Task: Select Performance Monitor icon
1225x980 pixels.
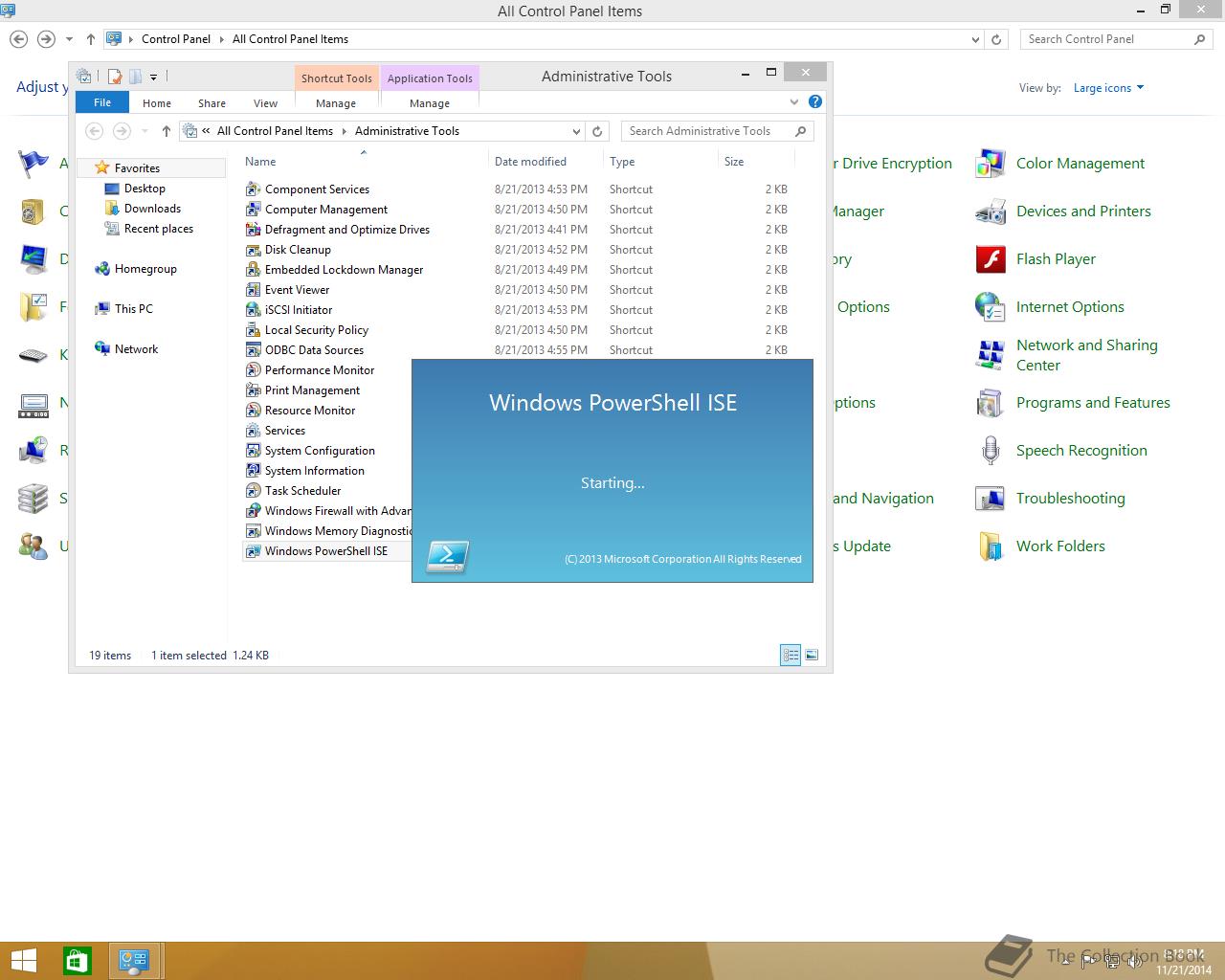Action: [253, 370]
